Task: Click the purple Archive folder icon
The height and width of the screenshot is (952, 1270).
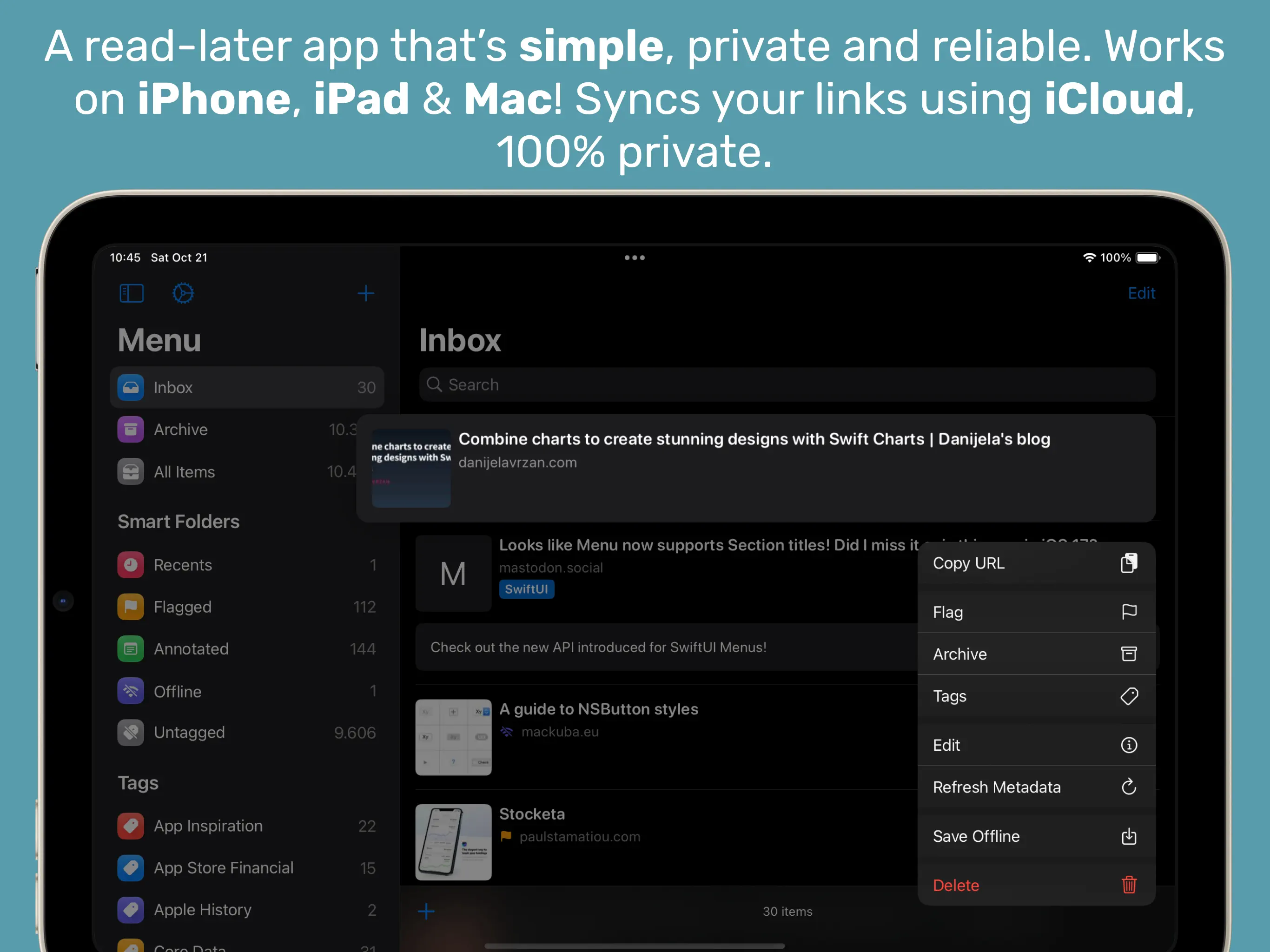Action: pyautogui.click(x=131, y=430)
